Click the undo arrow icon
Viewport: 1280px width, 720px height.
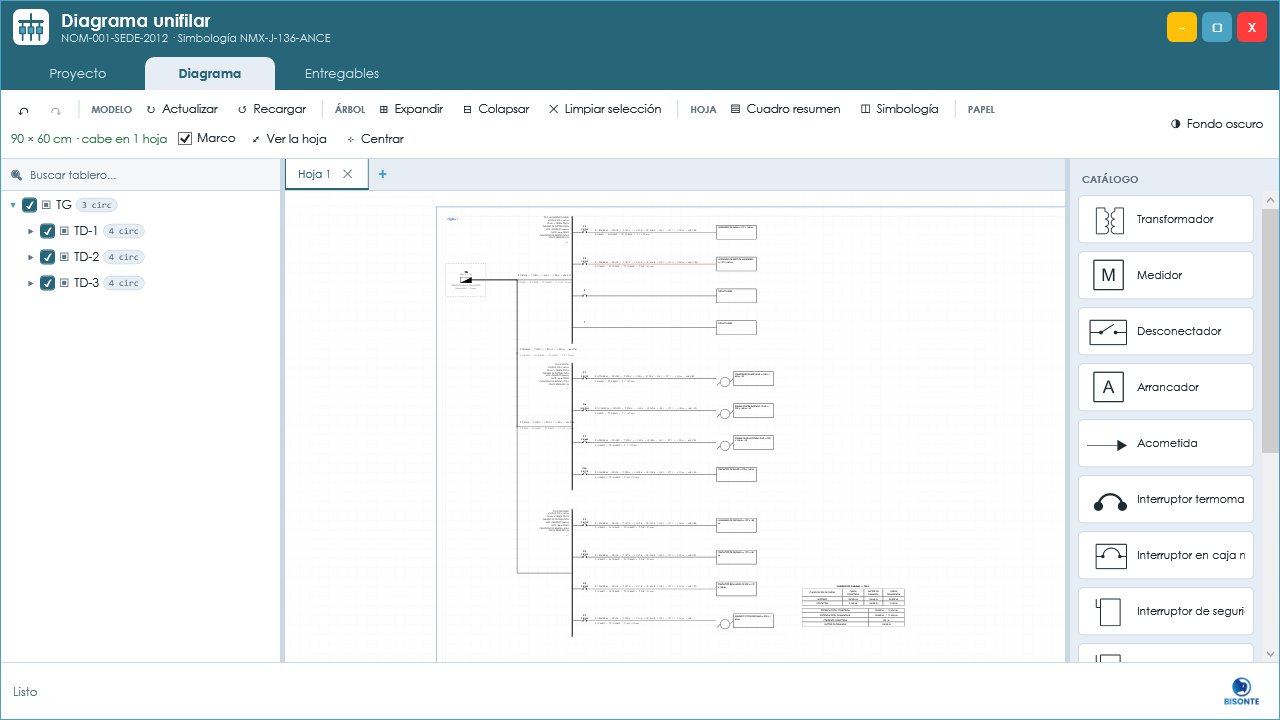[24, 110]
